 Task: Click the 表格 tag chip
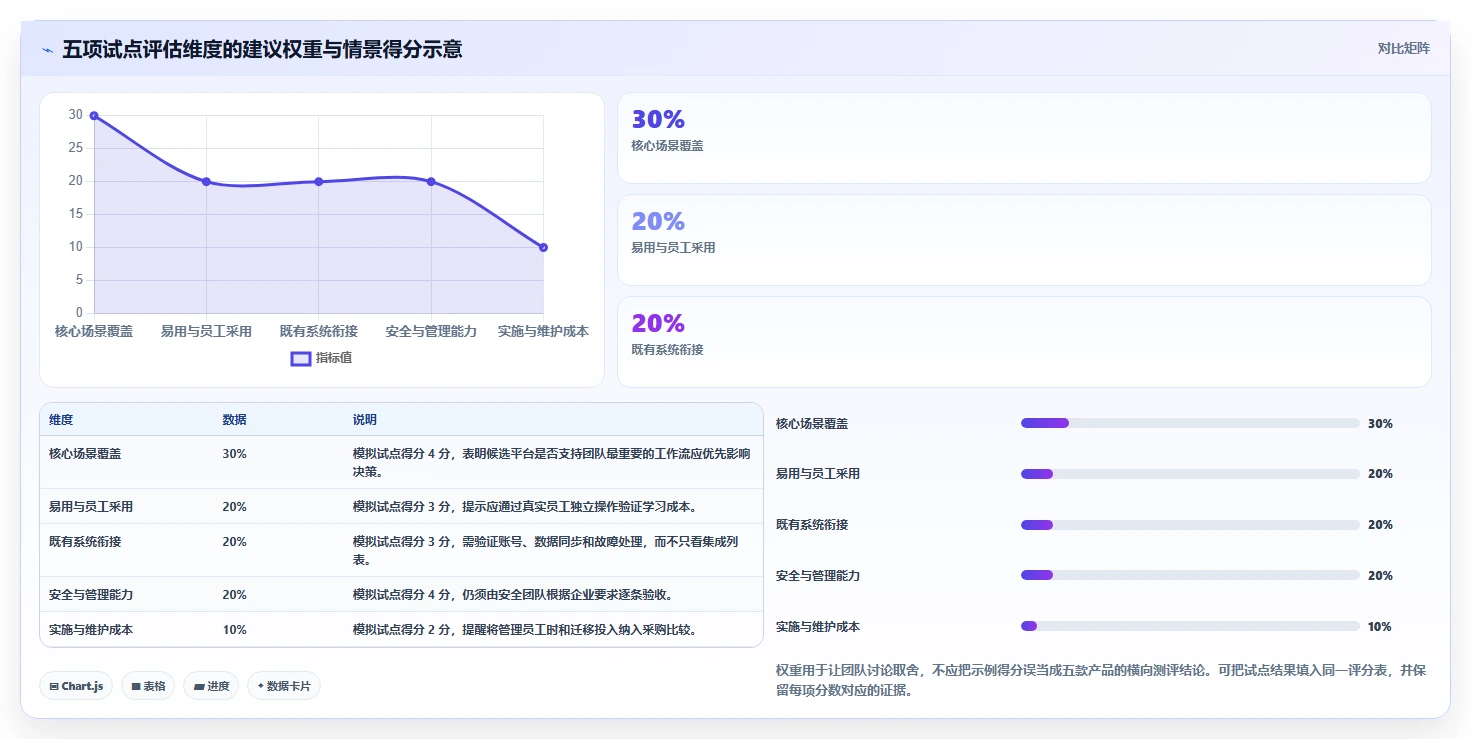click(148, 686)
